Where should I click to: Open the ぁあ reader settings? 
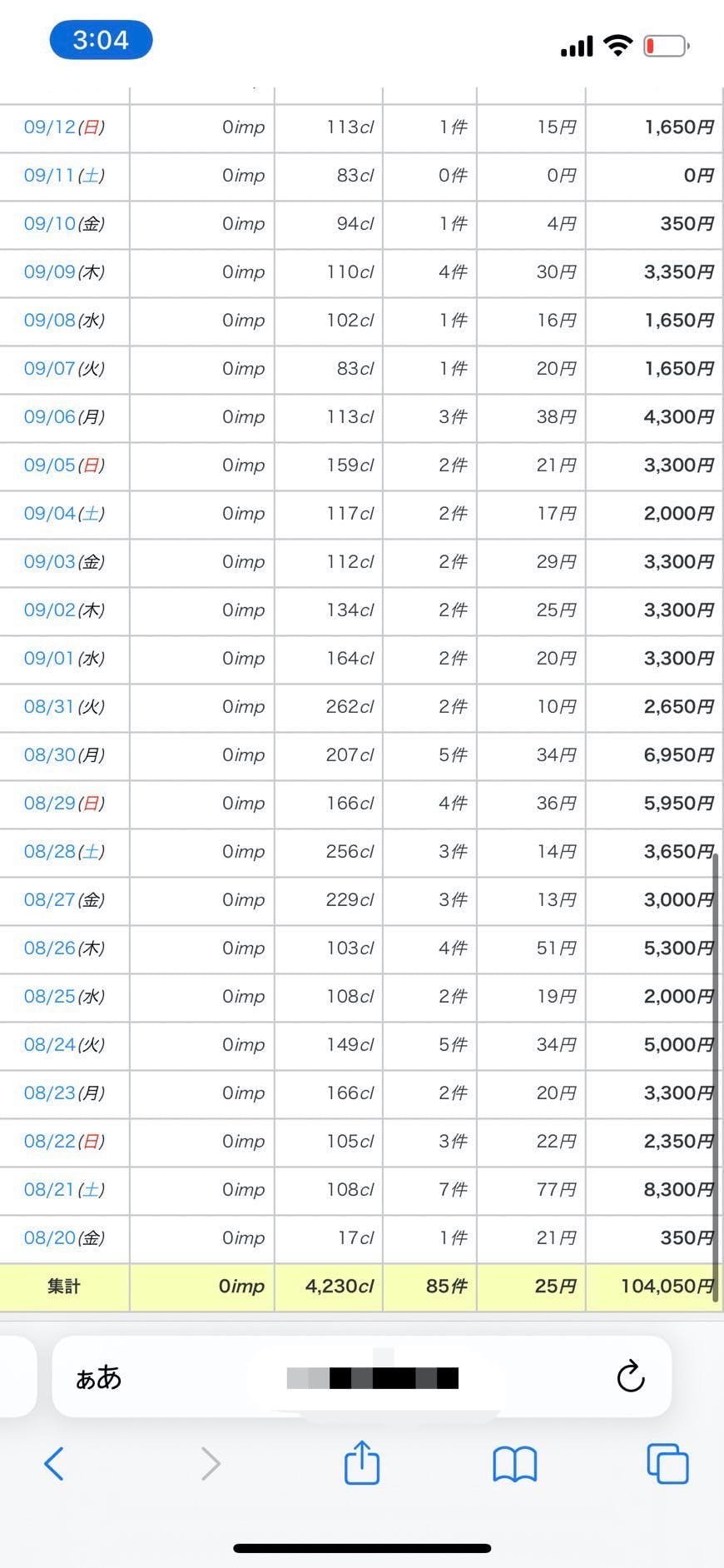[99, 1377]
